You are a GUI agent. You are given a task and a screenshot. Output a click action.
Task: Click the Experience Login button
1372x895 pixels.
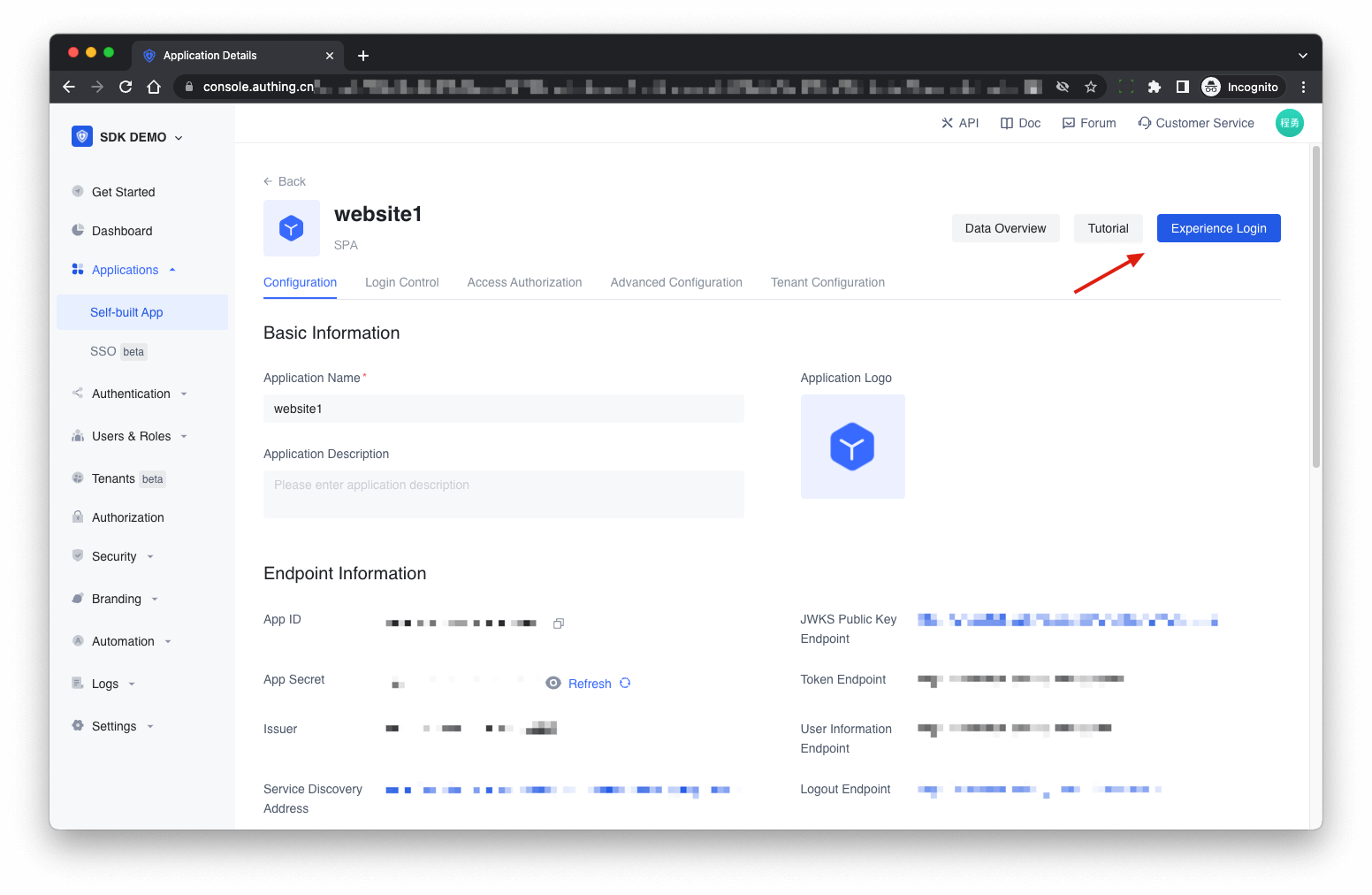coord(1218,228)
